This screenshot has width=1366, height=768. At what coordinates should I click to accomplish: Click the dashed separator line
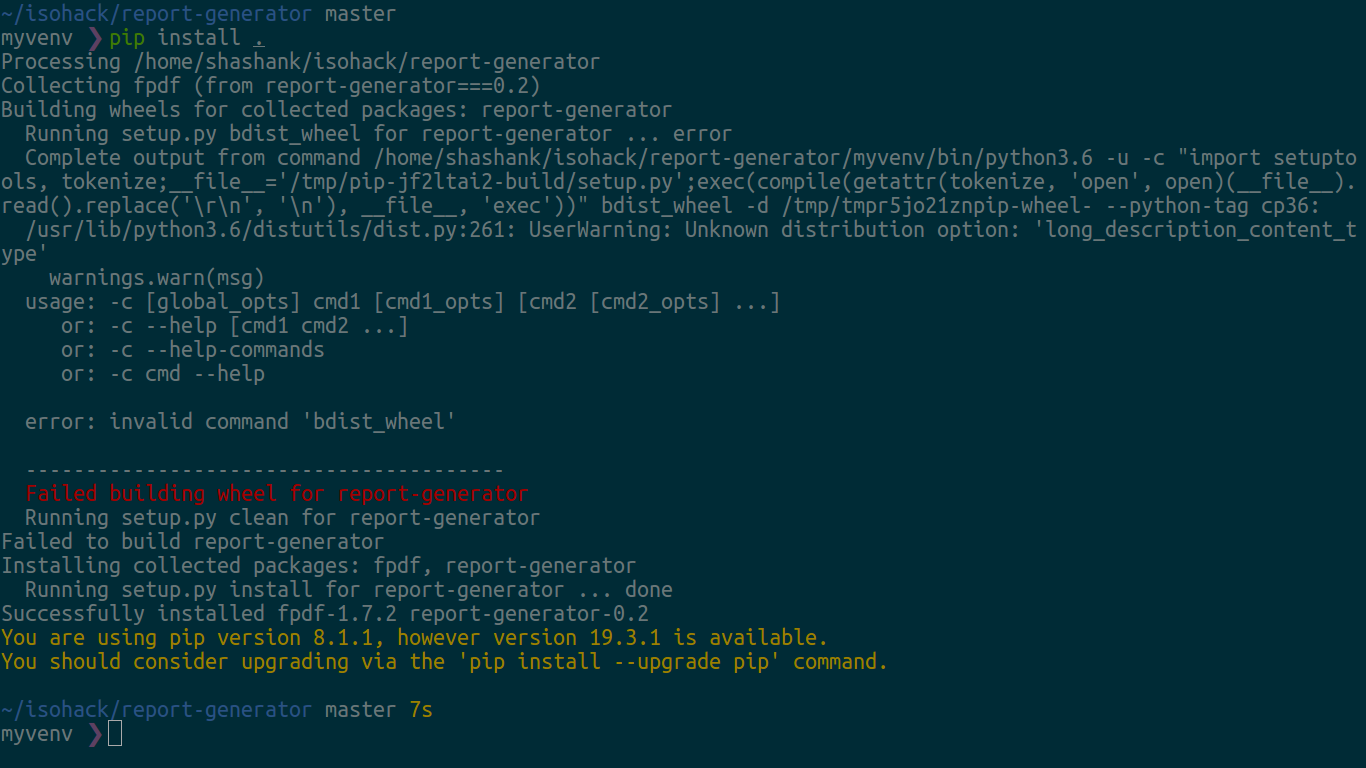(x=265, y=470)
